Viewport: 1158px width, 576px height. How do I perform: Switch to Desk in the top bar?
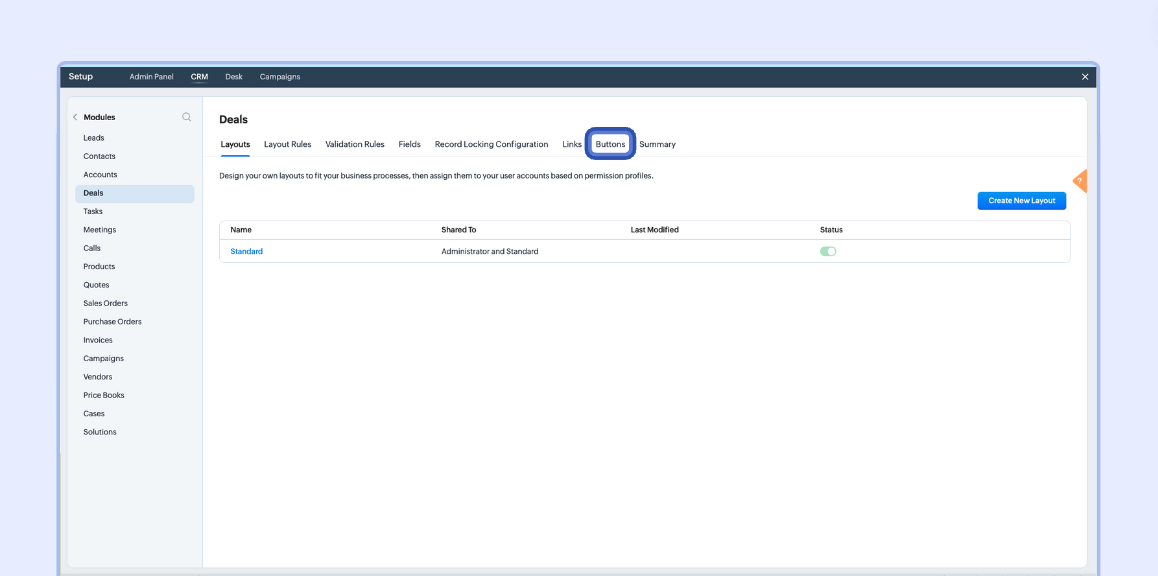click(x=233, y=77)
